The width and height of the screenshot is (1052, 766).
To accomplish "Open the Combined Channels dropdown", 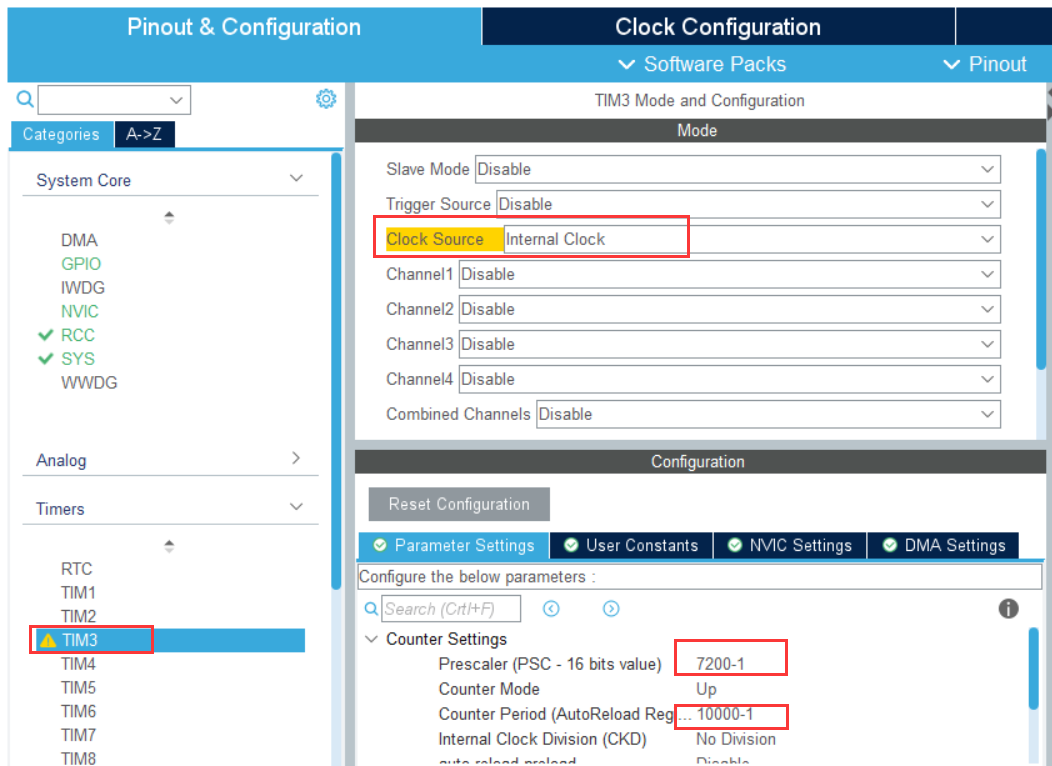I will click(768, 414).
